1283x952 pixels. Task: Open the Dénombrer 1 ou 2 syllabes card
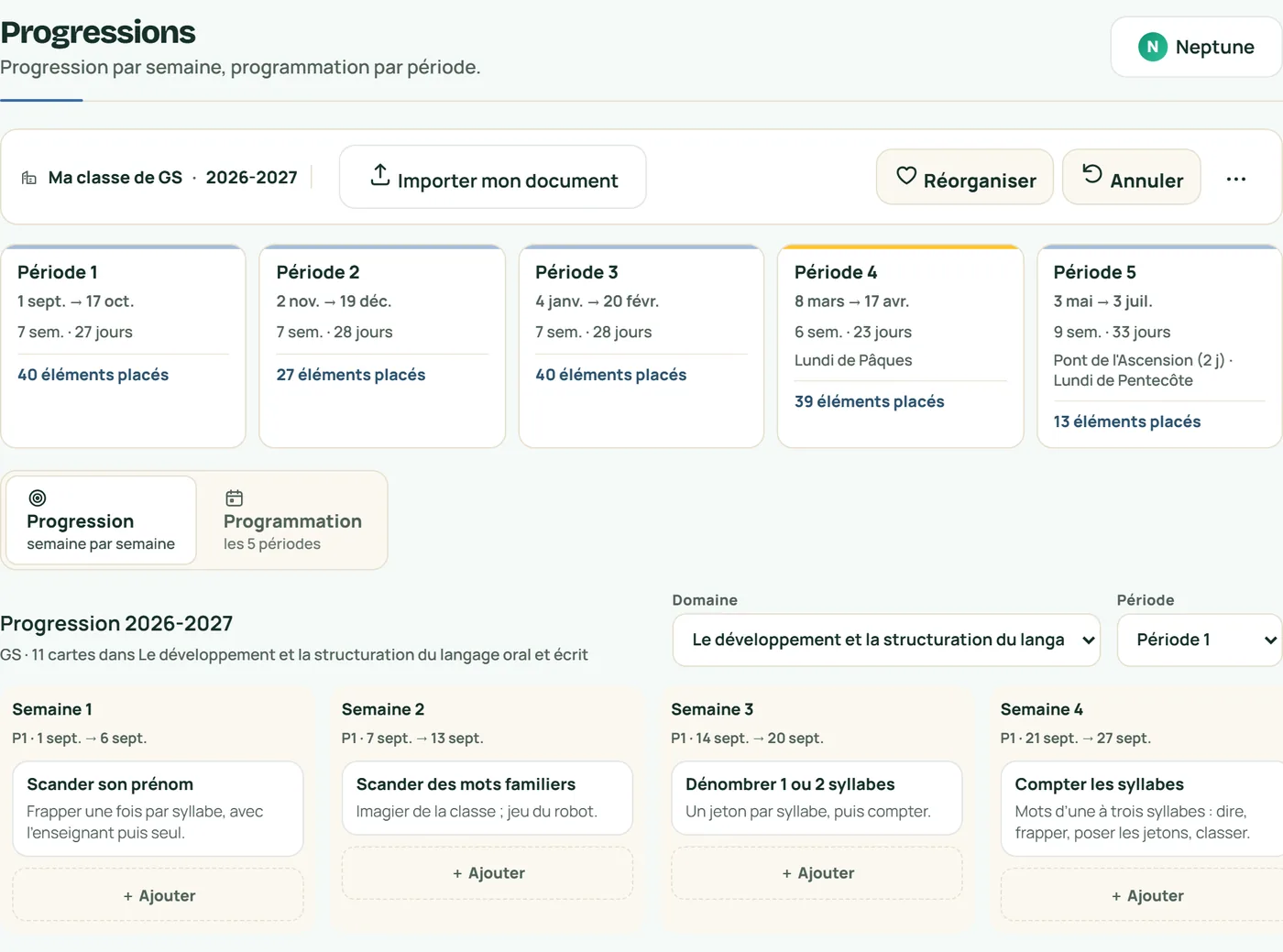pos(817,797)
